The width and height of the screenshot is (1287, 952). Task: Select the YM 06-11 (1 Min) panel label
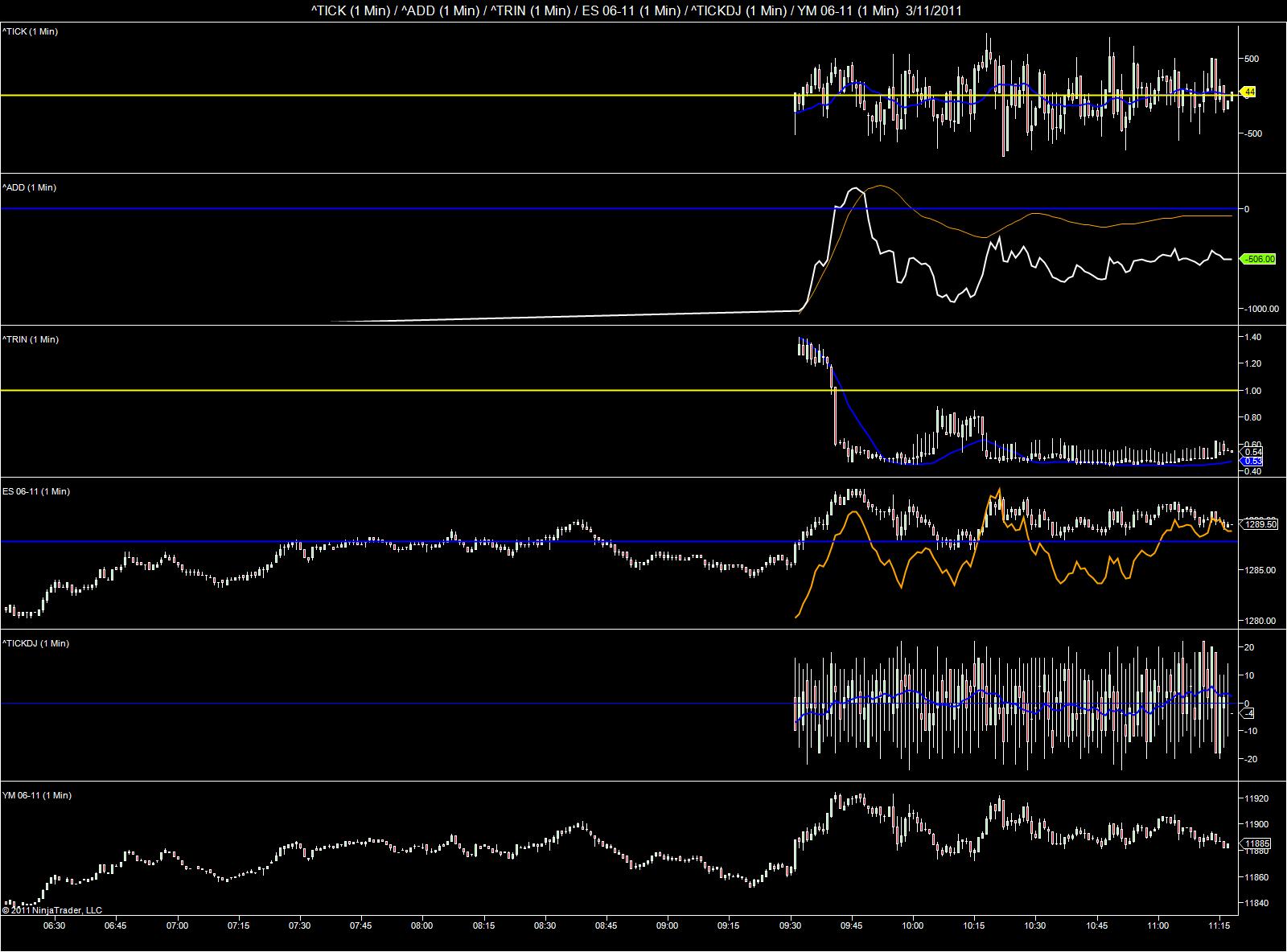coord(37,795)
